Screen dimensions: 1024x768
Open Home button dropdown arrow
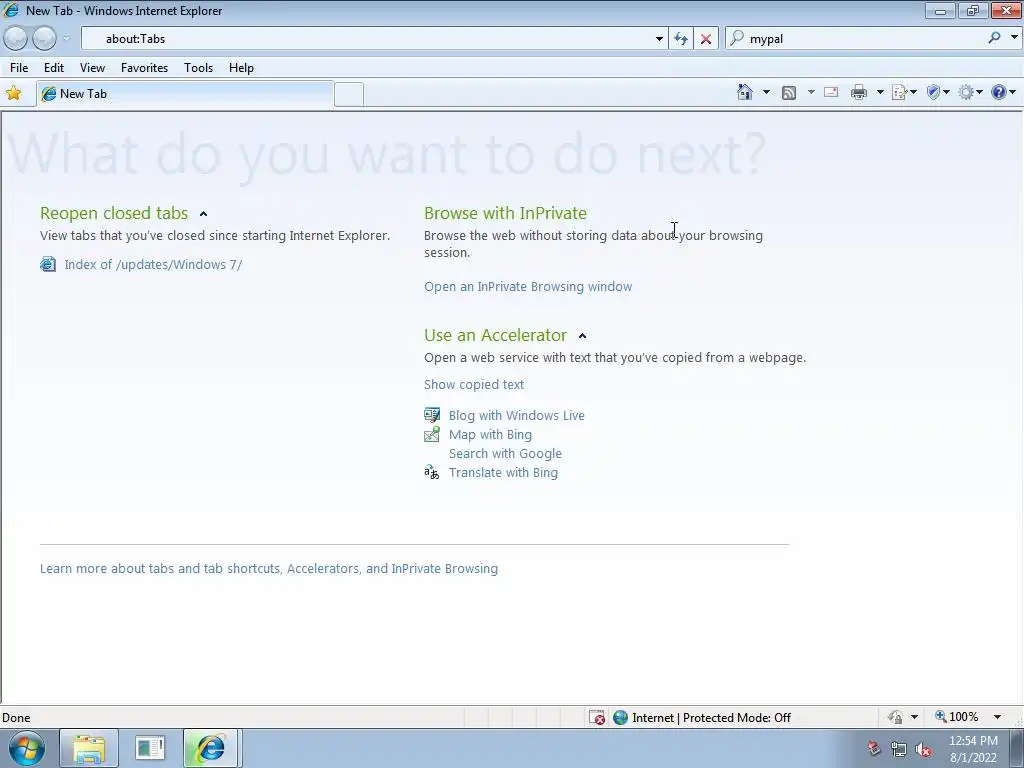766,93
